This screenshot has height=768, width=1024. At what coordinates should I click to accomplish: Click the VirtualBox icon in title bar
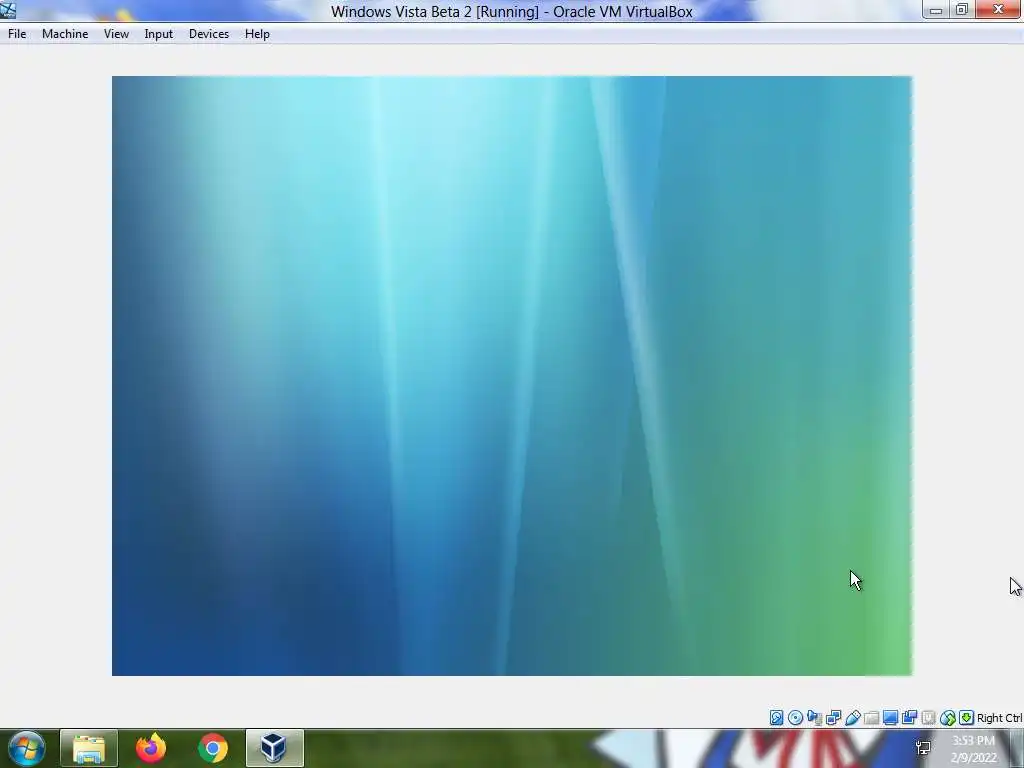tap(8, 10)
